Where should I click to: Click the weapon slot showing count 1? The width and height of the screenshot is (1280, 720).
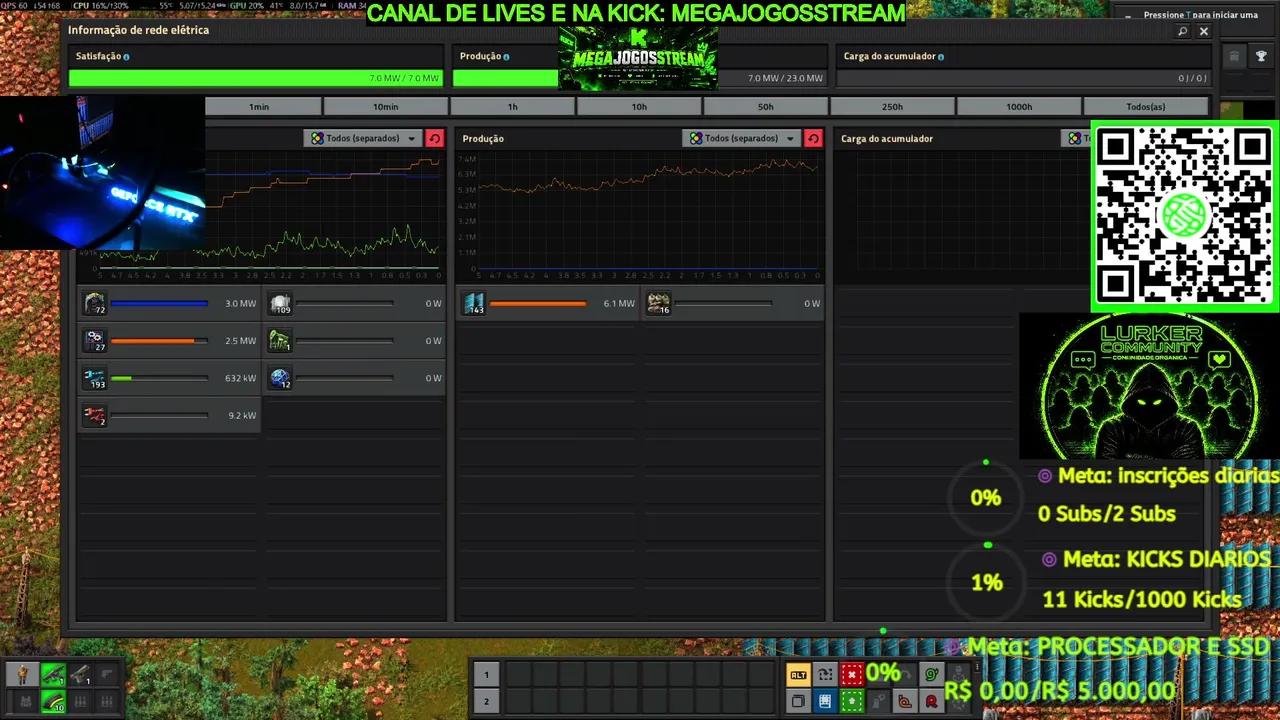click(80, 675)
